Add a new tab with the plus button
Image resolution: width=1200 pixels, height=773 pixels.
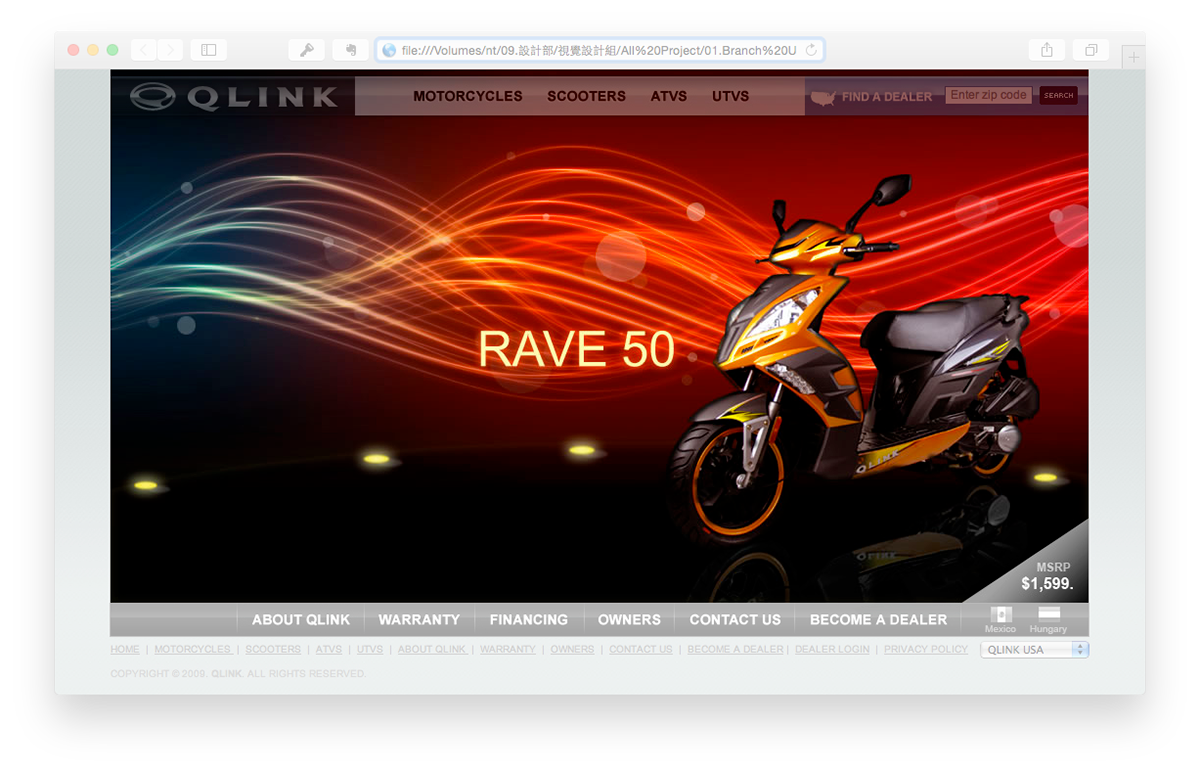point(1133,58)
